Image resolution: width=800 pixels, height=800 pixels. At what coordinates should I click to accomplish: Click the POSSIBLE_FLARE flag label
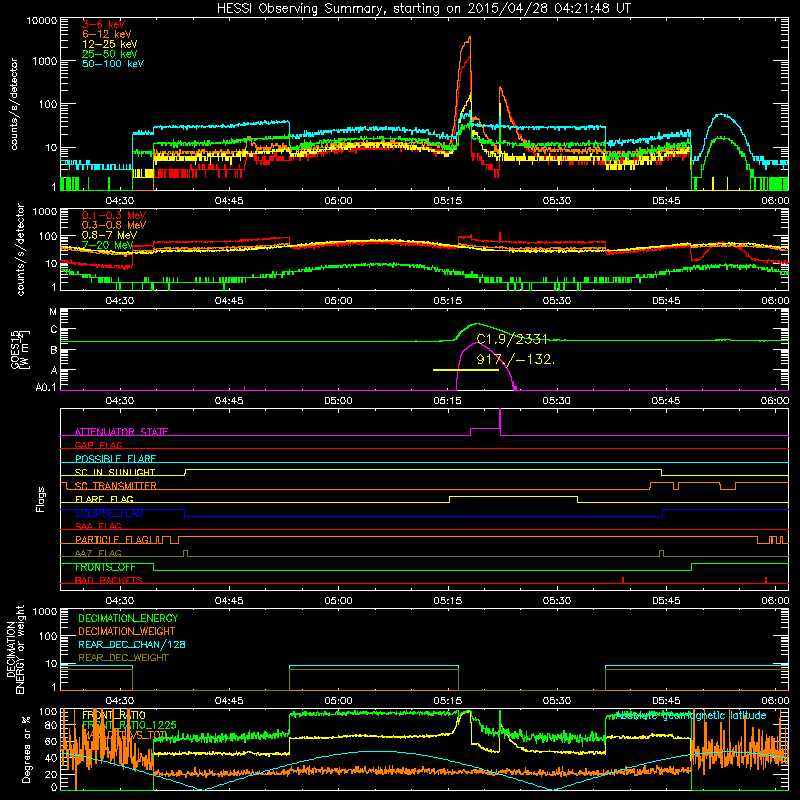point(115,459)
